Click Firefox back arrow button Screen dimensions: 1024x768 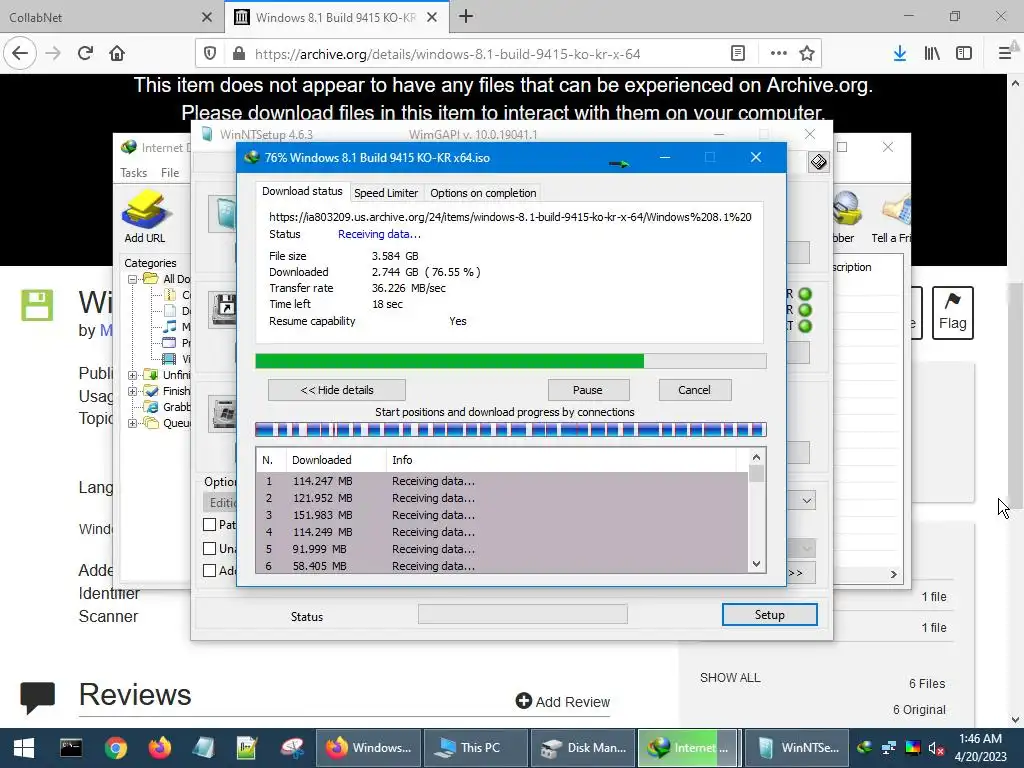[x=20, y=54]
